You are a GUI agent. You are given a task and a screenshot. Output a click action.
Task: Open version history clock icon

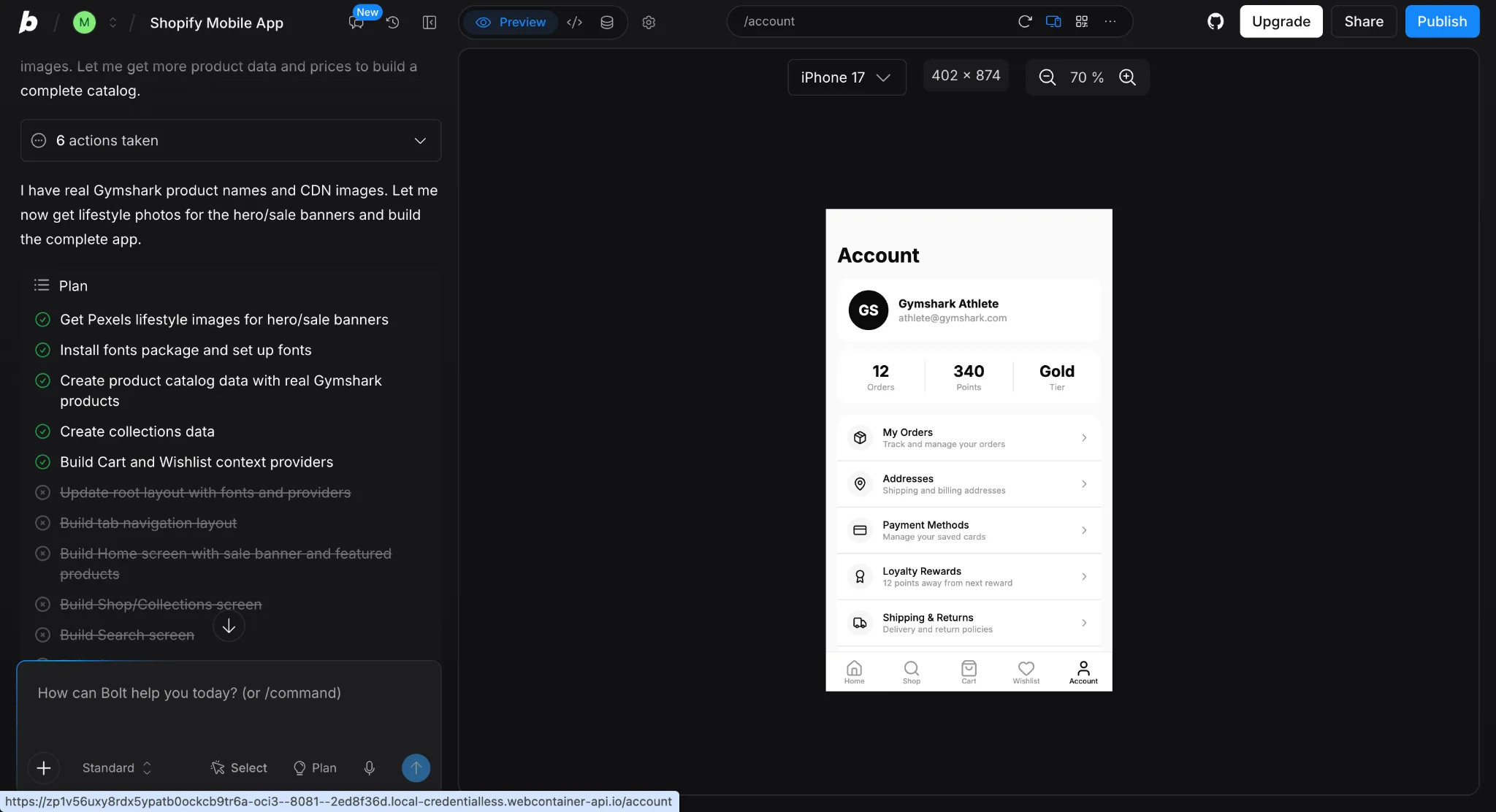(393, 23)
